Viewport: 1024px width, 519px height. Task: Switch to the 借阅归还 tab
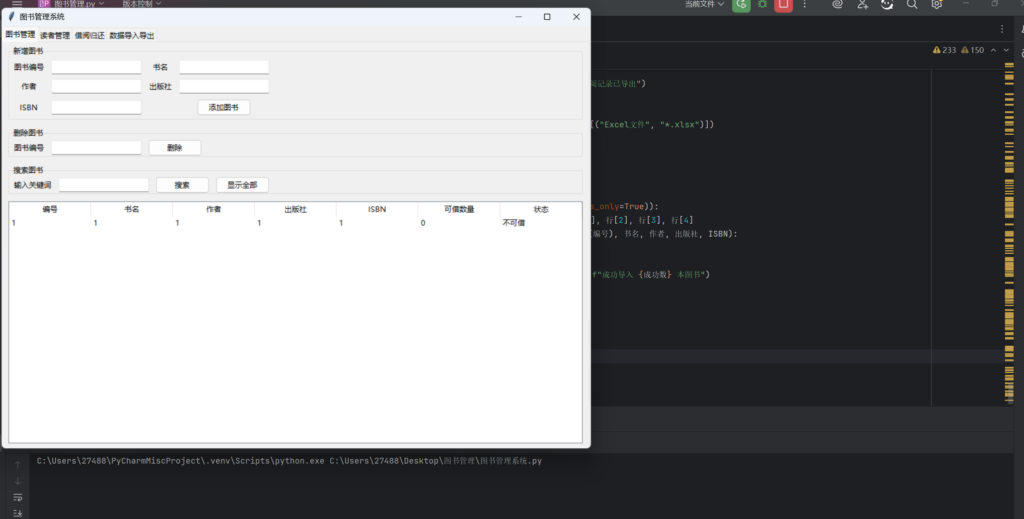tap(89, 35)
